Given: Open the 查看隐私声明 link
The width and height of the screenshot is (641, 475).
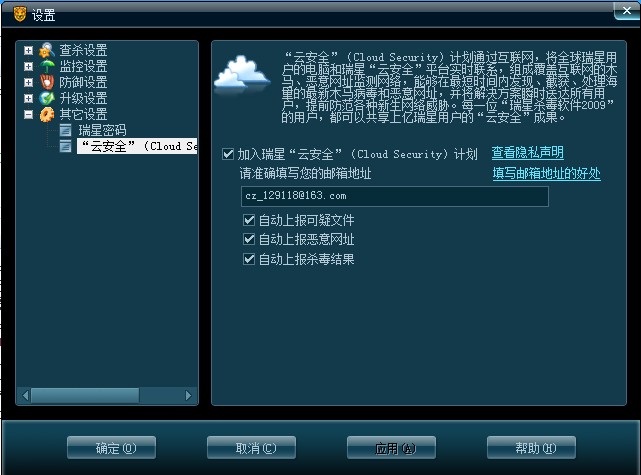Looking at the screenshot, I should [x=527, y=153].
